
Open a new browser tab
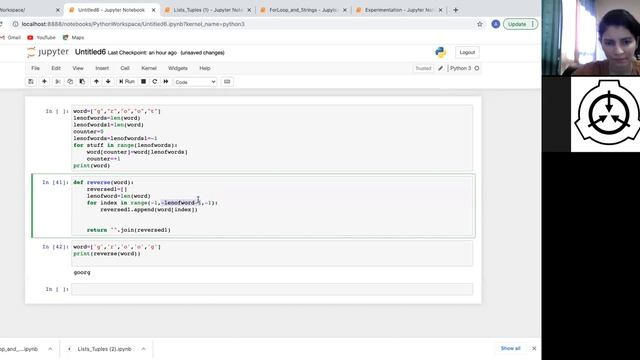pyautogui.click(x=456, y=10)
